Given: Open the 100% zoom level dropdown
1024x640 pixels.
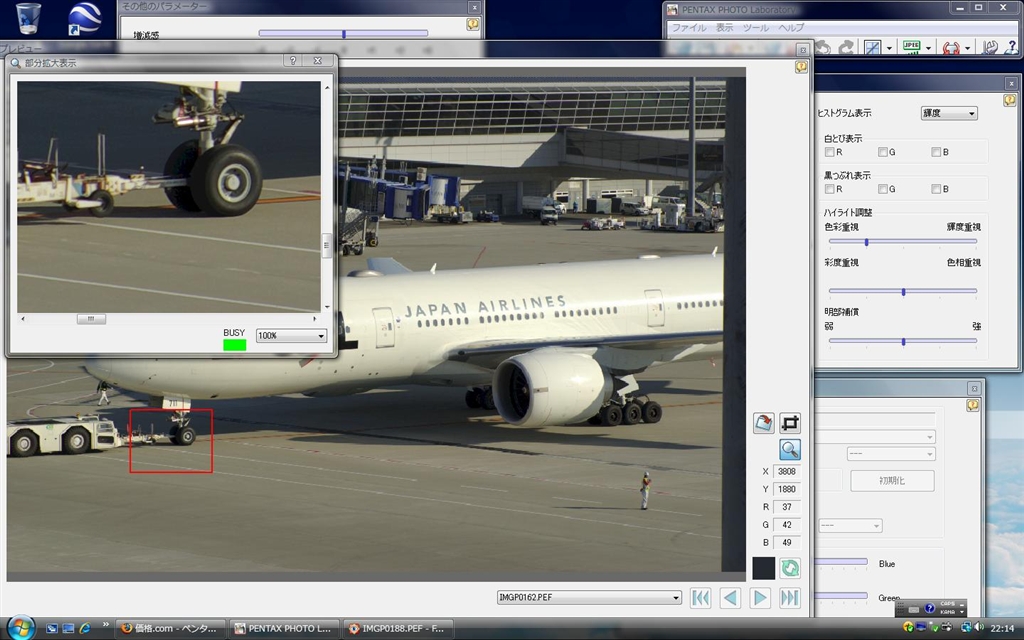Looking at the screenshot, I should click(291, 336).
